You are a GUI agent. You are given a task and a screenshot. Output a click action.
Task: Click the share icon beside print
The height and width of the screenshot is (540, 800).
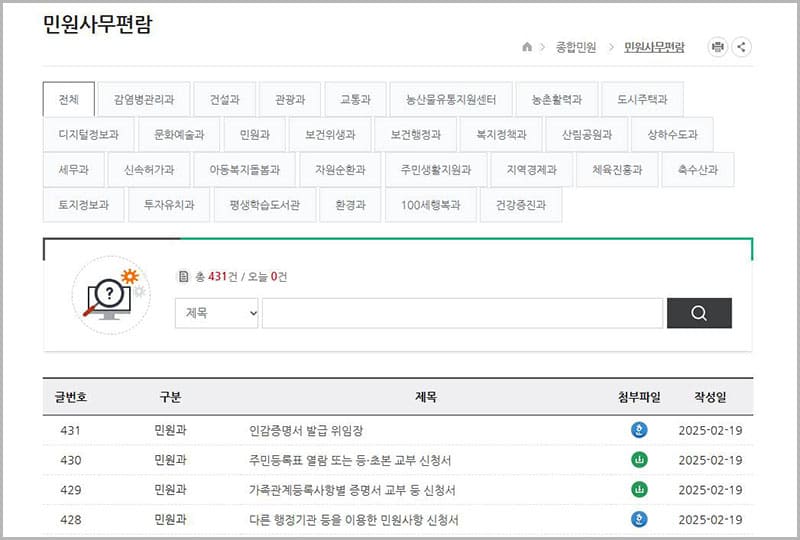741,47
